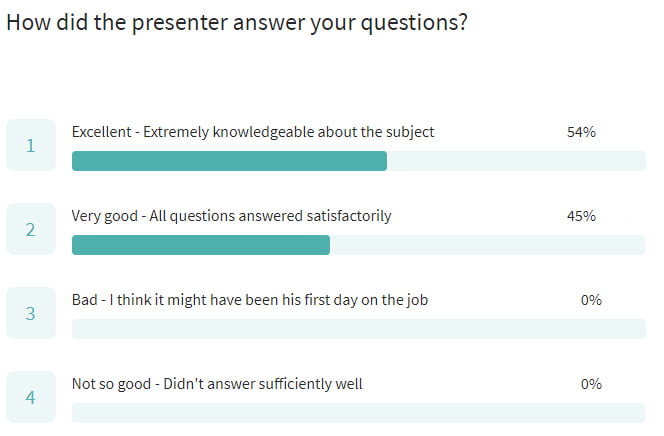The width and height of the screenshot is (664, 436).
Task: Click the 0% label for Not so good
Action: pos(591,384)
